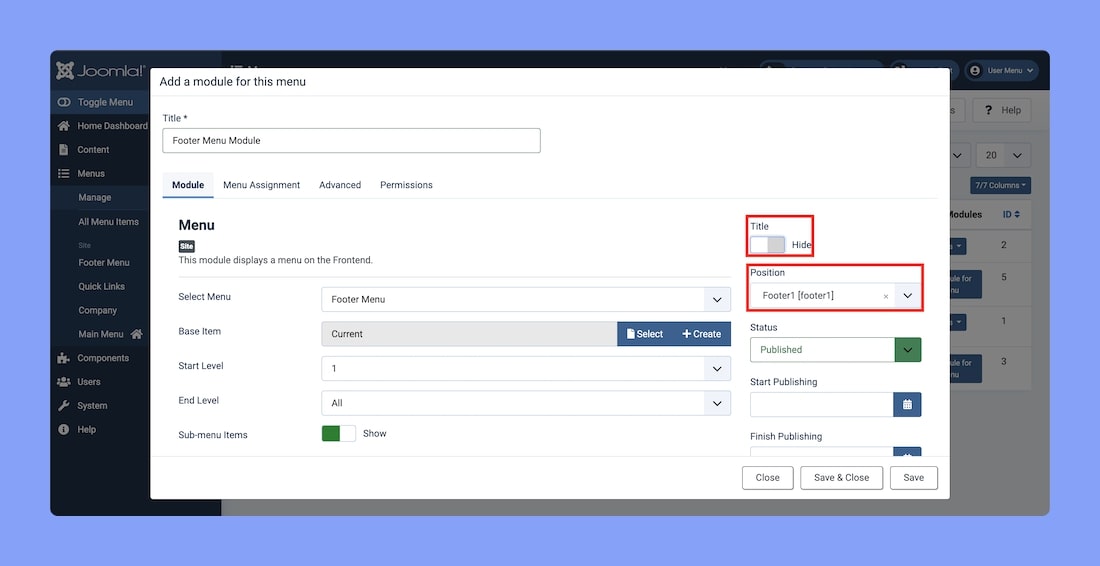Click the Save & Close button

coord(841,478)
